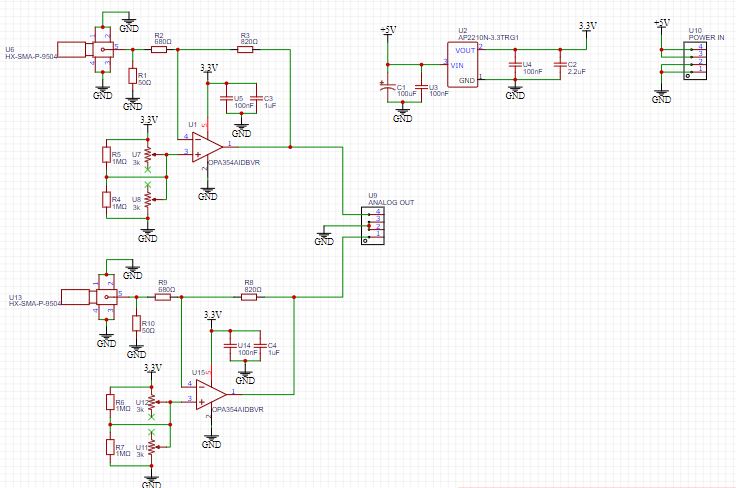
Task: Click resistor R3 820Ω in feedback path
Action: tap(246, 47)
